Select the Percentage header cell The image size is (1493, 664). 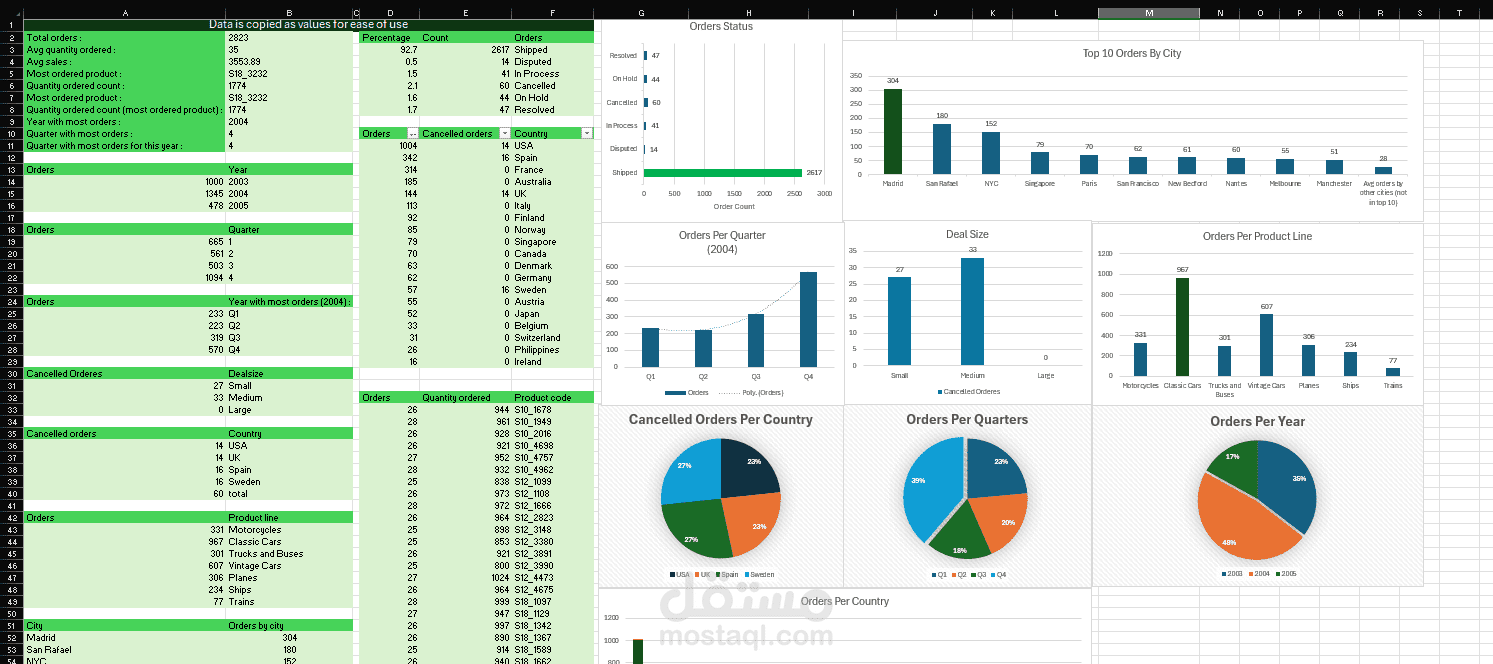tap(389, 38)
